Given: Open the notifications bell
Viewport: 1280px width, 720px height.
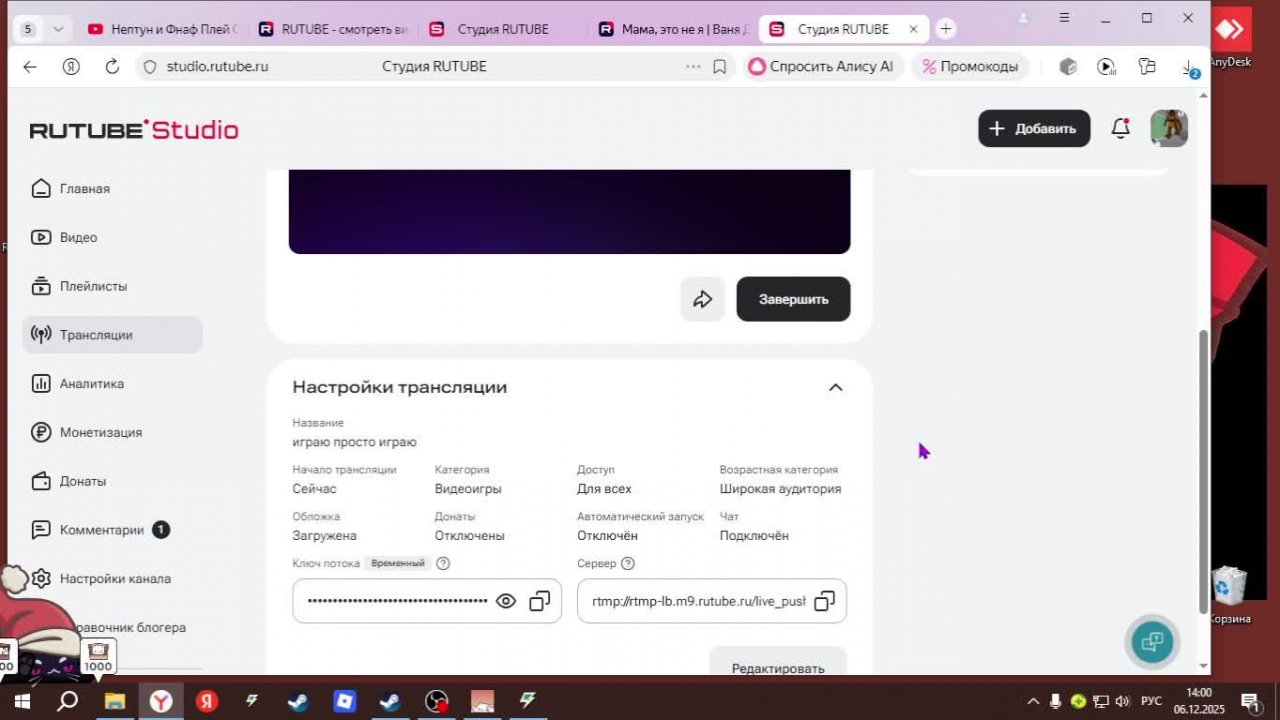Looking at the screenshot, I should click(1121, 128).
